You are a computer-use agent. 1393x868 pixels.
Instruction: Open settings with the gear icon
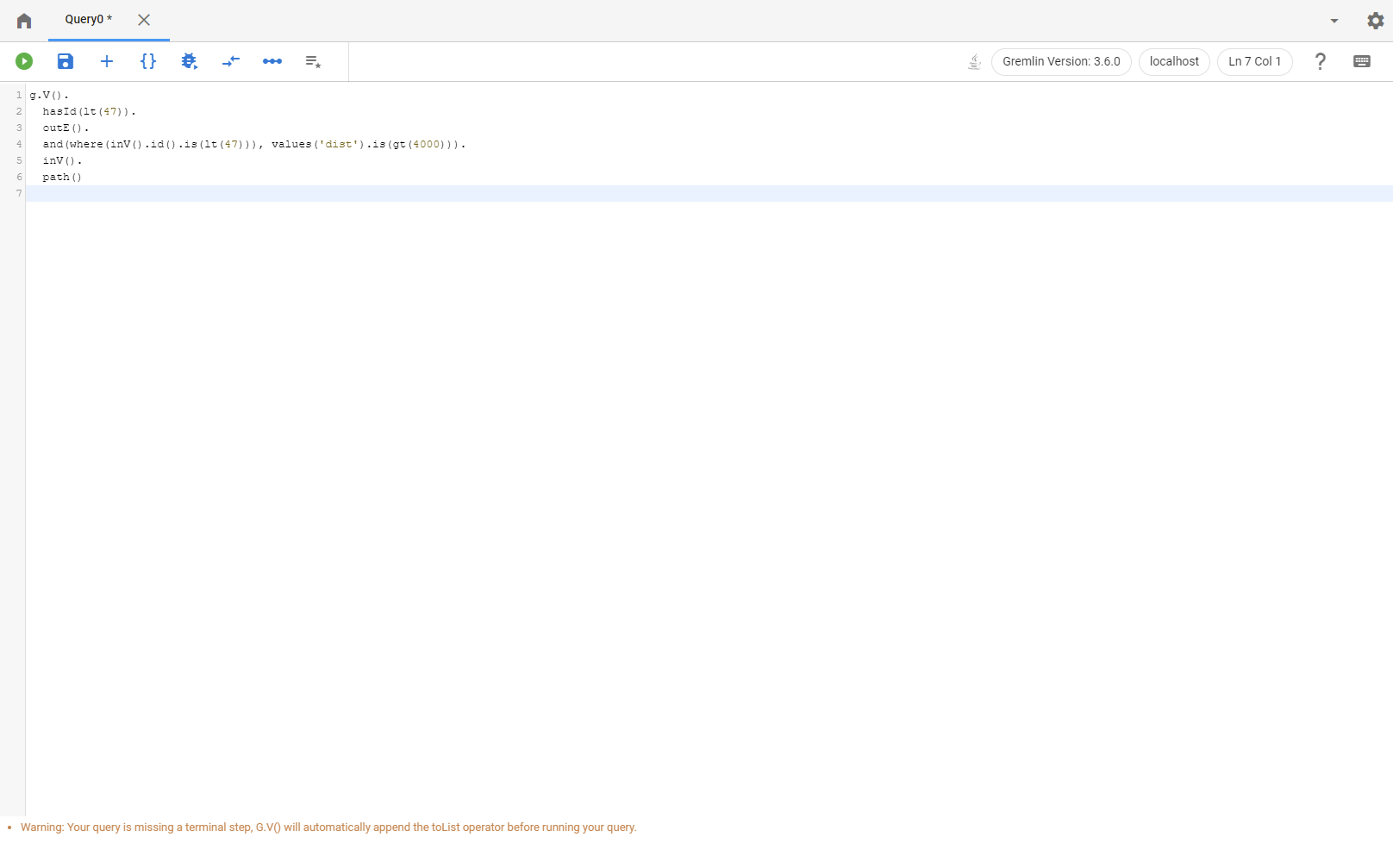1376,20
